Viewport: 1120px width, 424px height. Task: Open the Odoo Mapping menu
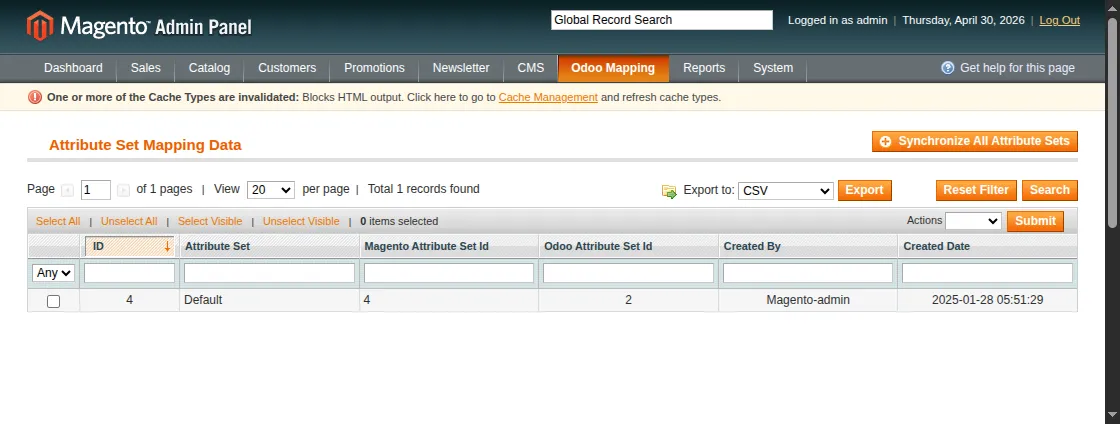[x=613, y=68]
